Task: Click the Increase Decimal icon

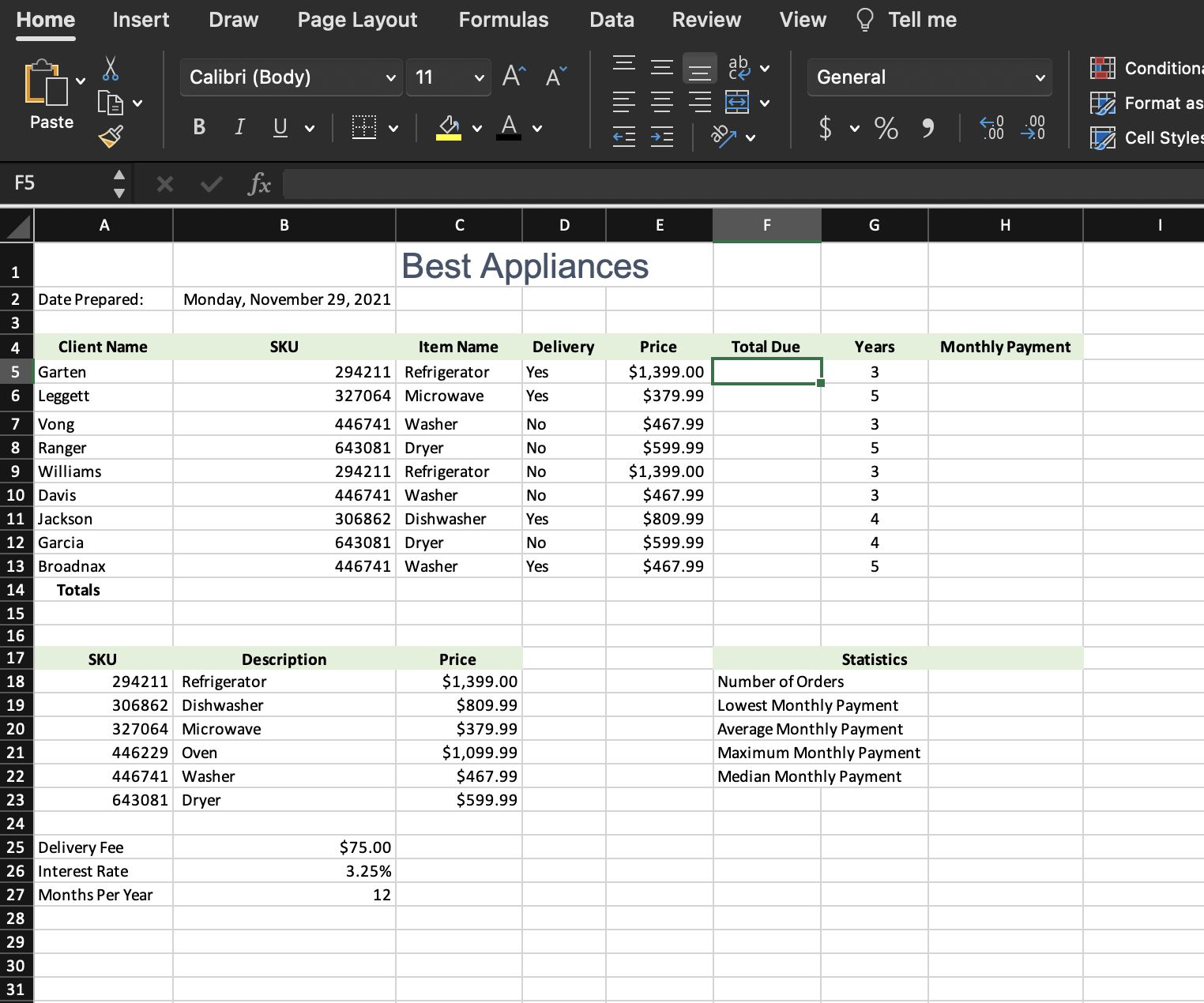Action: [x=991, y=127]
